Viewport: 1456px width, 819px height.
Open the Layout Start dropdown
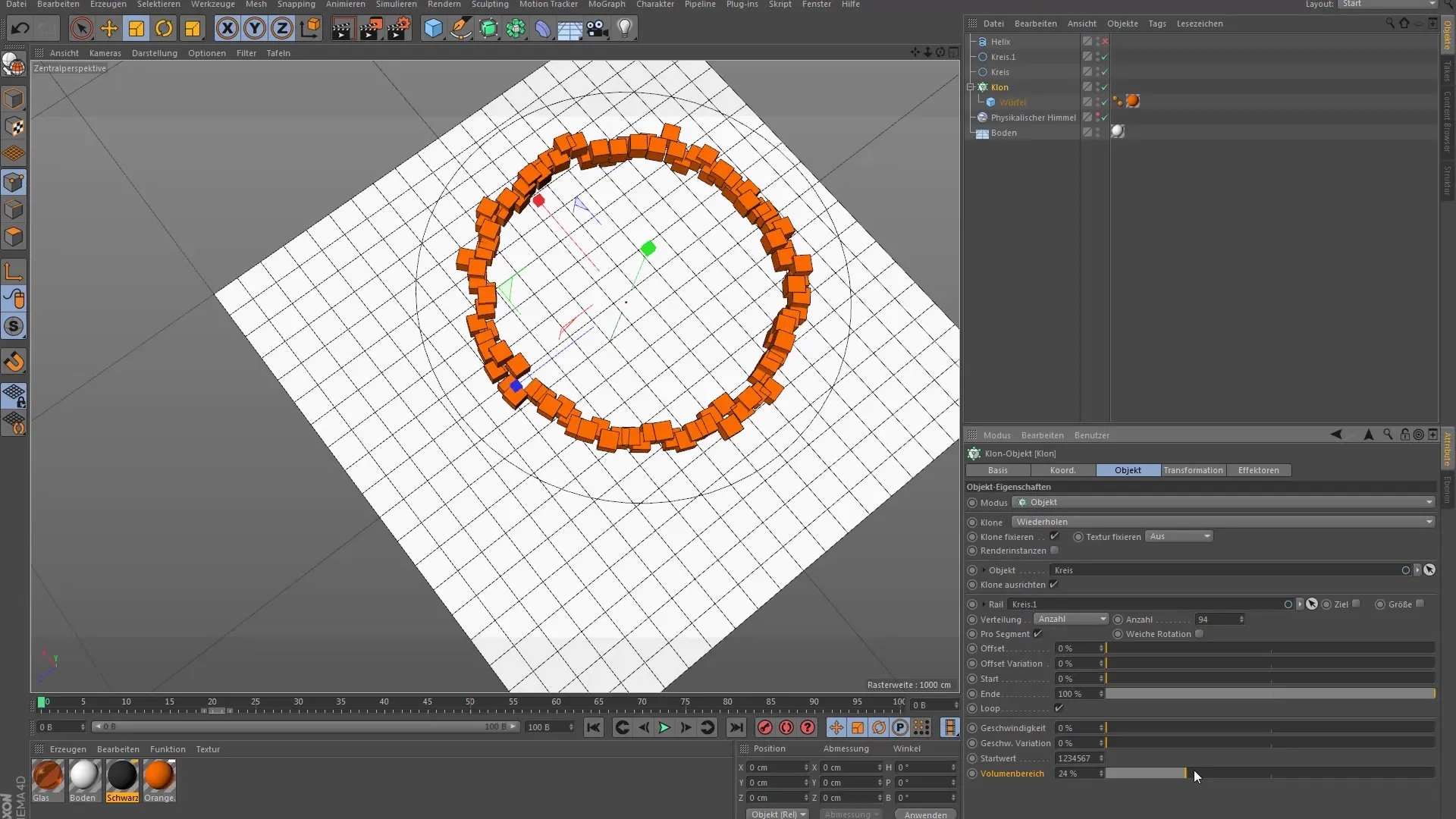[1388, 5]
